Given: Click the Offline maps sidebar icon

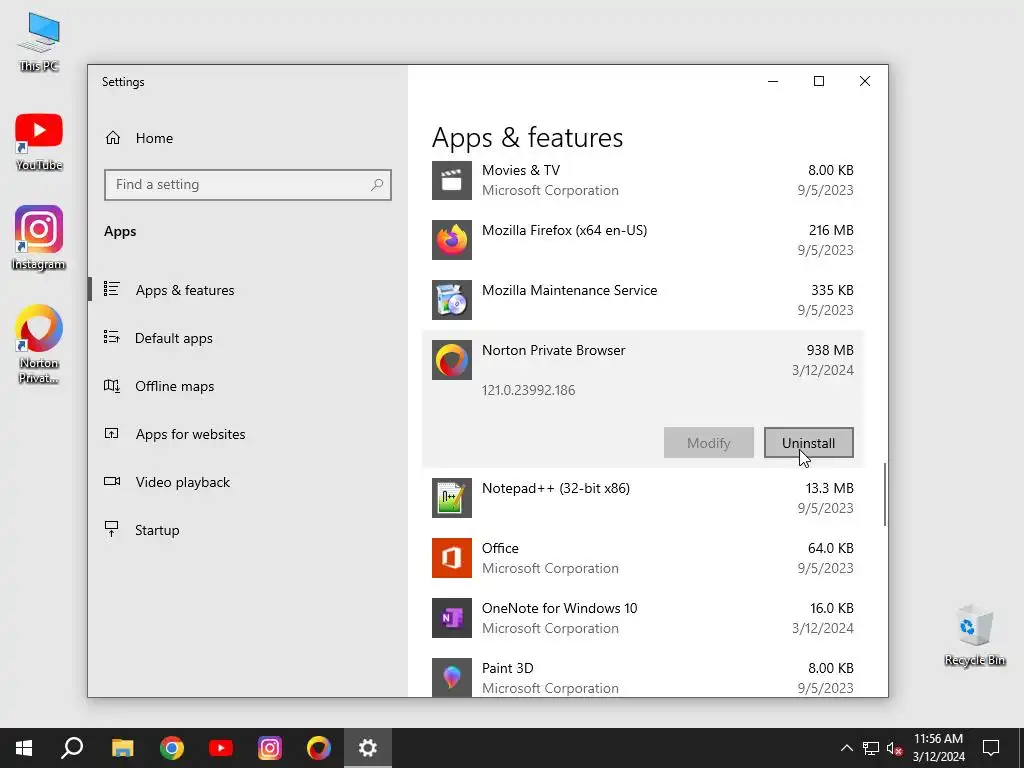Looking at the screenshot, I should (112, 385).
